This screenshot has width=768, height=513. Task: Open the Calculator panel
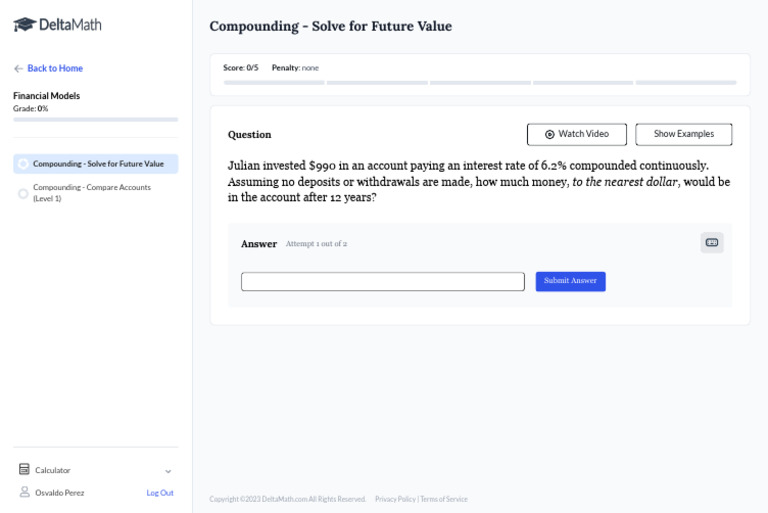click(53, 470)
